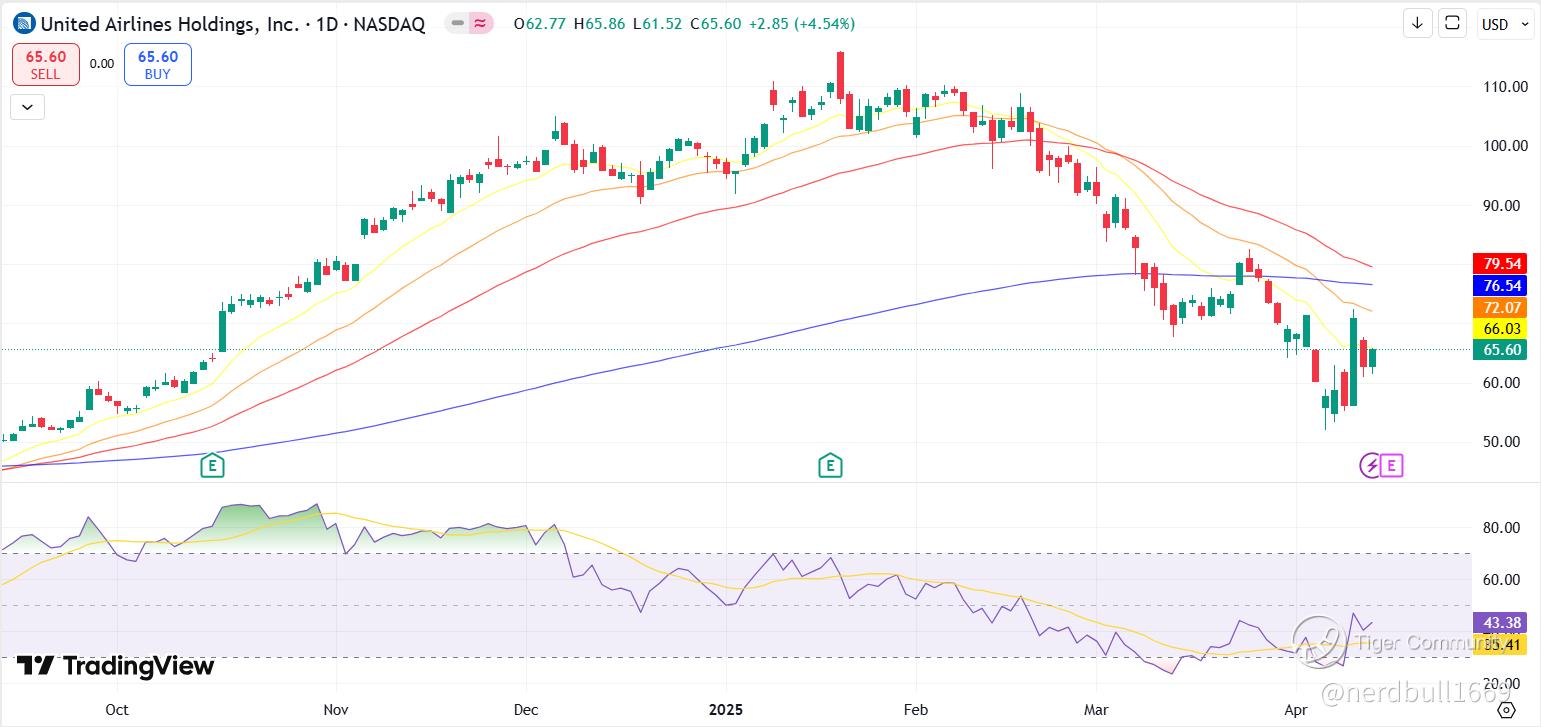Click the down arrow button beside USD
The width and height of the screenshot is (1541, 727).
tap(1417, 24)
